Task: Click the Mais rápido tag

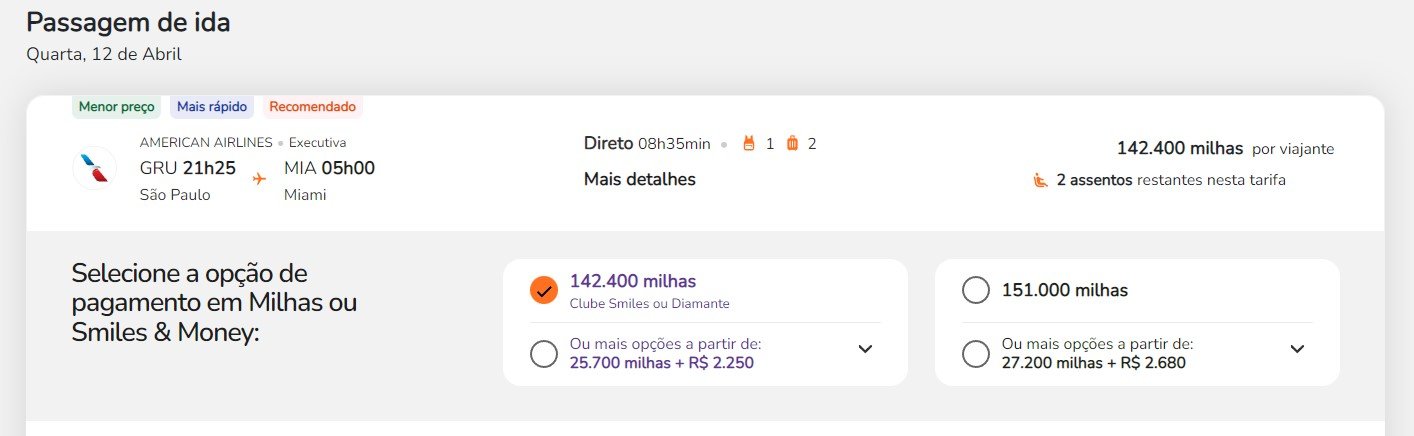Action: [x=212, y=106]
